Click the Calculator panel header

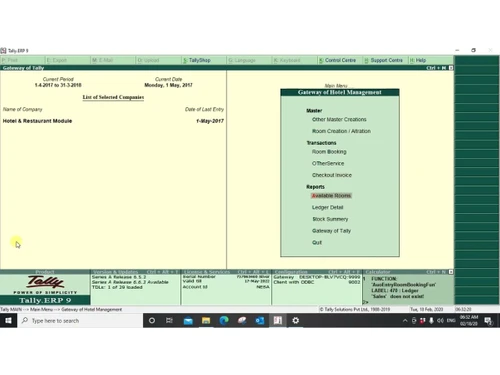pos(405,272)
